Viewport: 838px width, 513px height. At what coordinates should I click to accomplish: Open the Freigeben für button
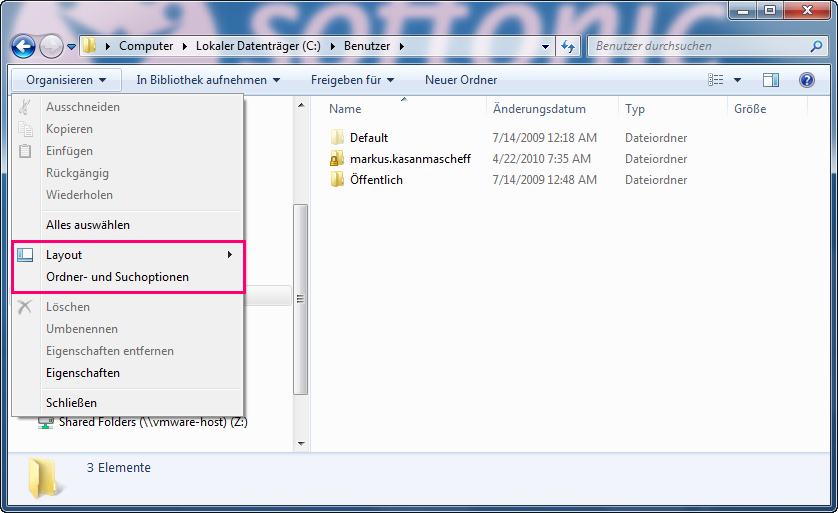(352, 80)
